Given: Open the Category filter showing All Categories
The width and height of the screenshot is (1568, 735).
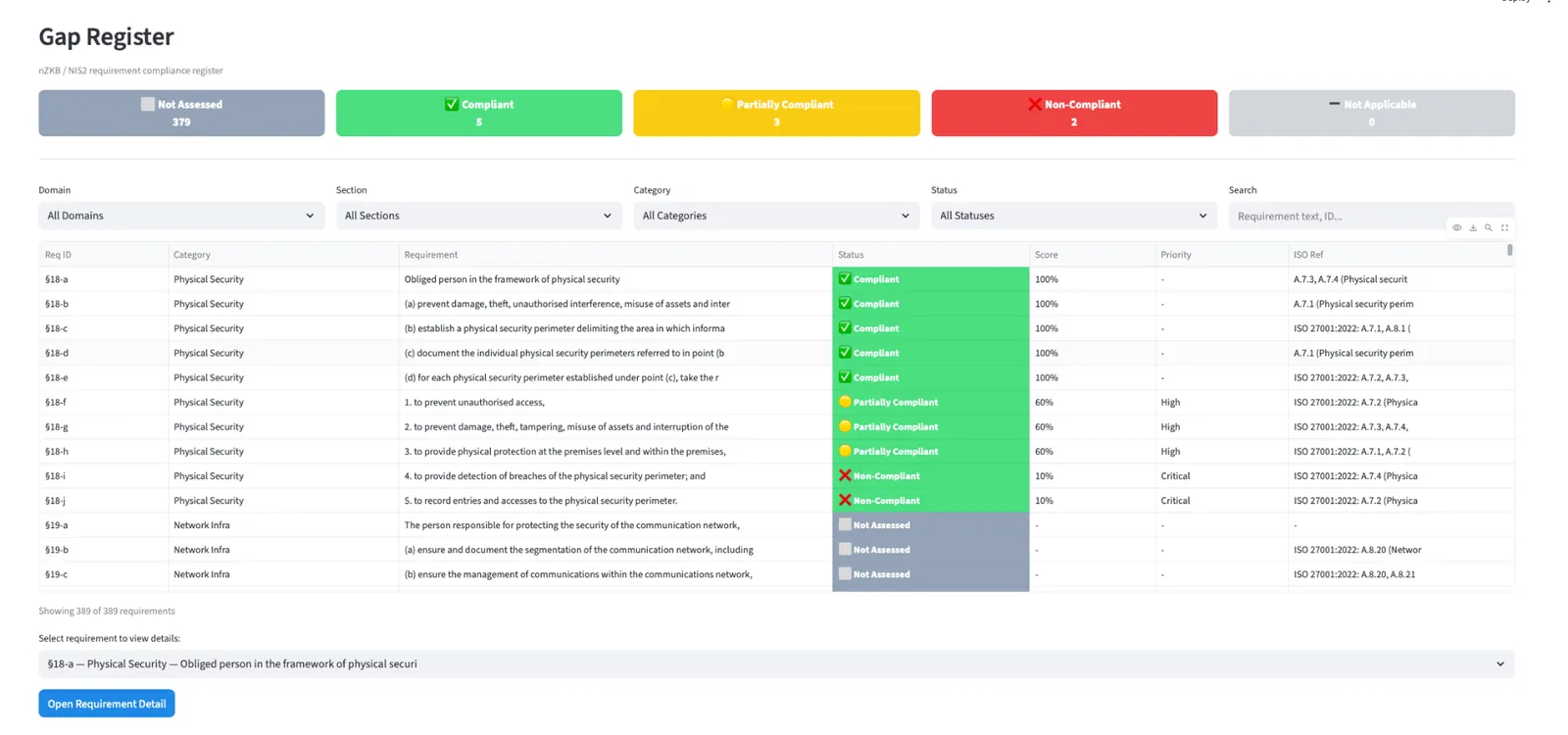Looking at the screenshot, I should [x=776, y=216].
